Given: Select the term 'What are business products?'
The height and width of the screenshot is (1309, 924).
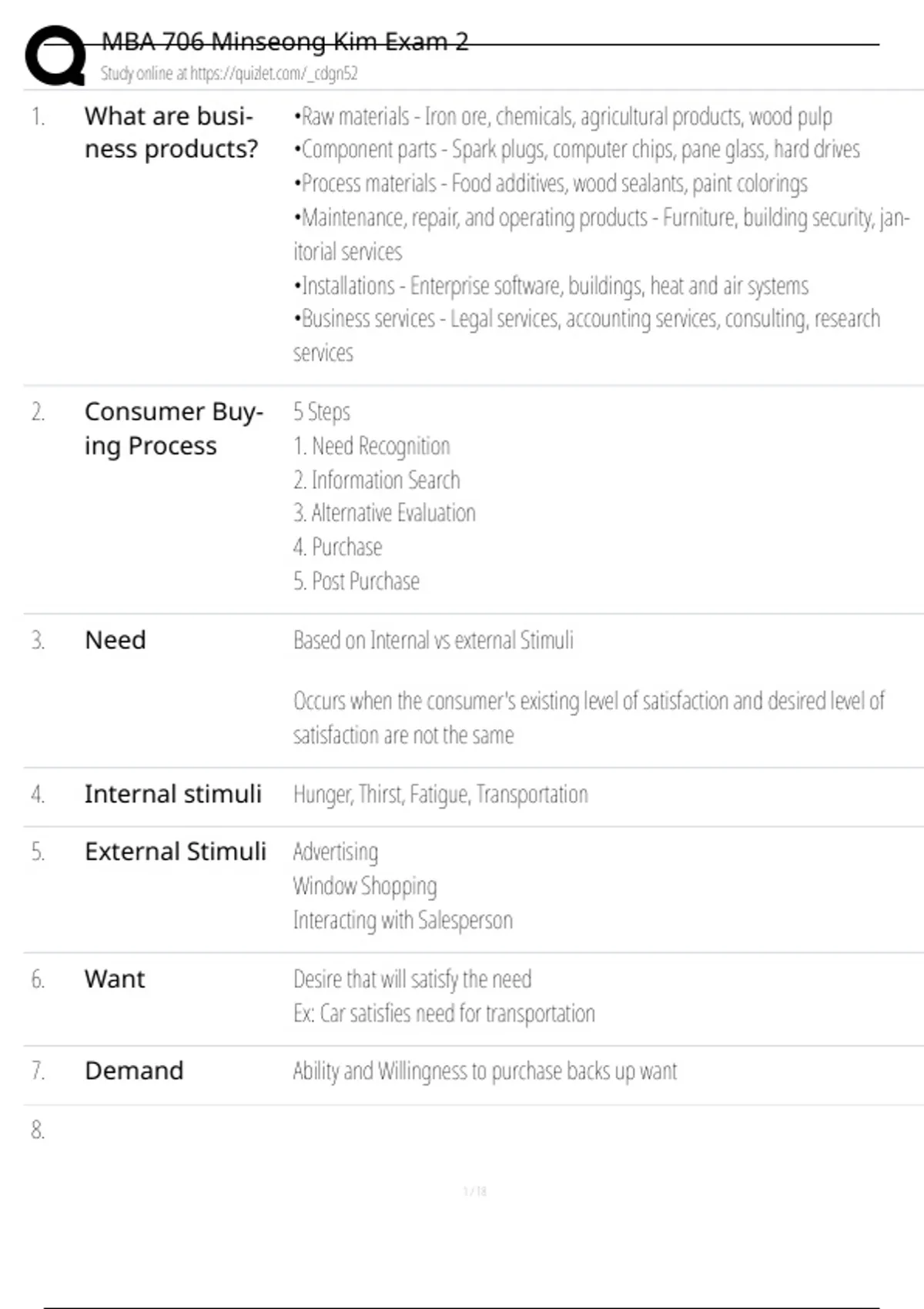Looking at the screenshot, I should (x=171, y=132).
